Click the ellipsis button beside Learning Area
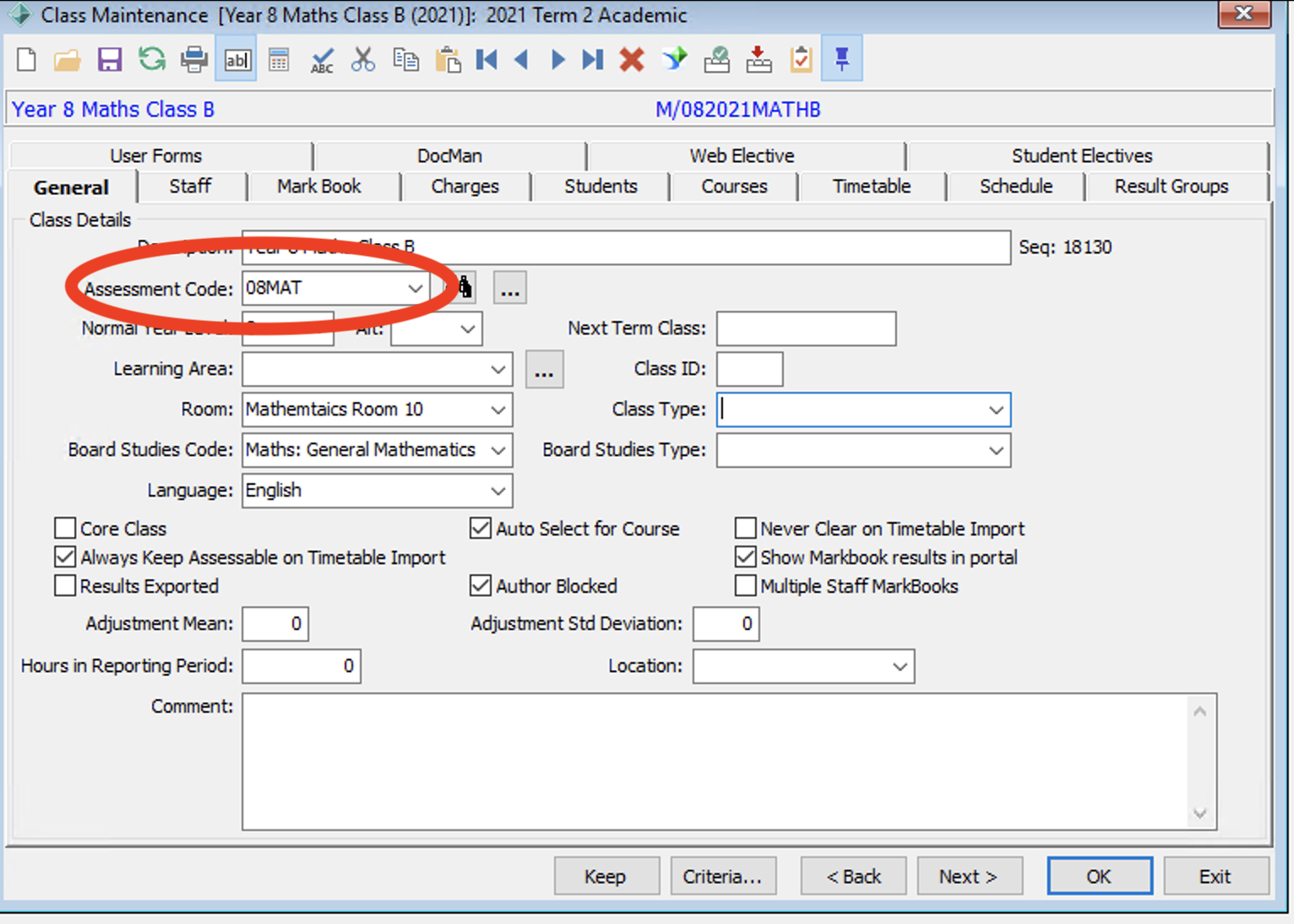Viewport: 1294px width, 924px height. click(x=544, y=370)
